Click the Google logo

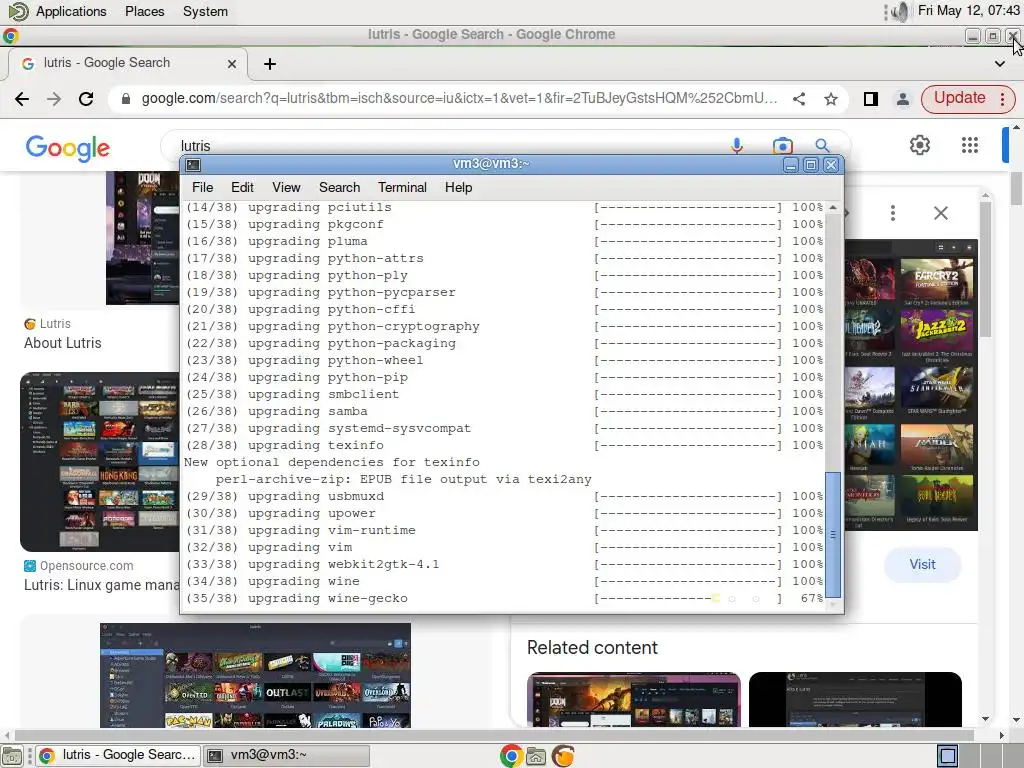click(68, 148)
